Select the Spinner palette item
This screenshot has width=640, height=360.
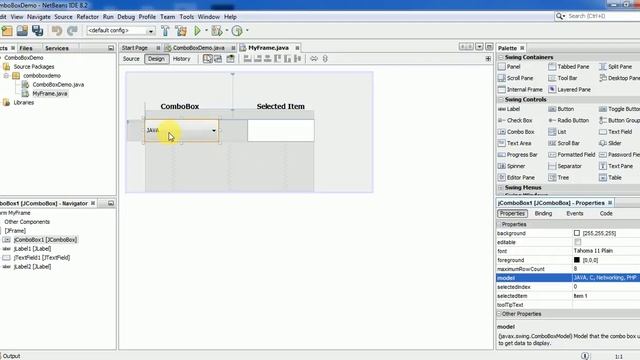click(x=512, y=166)
